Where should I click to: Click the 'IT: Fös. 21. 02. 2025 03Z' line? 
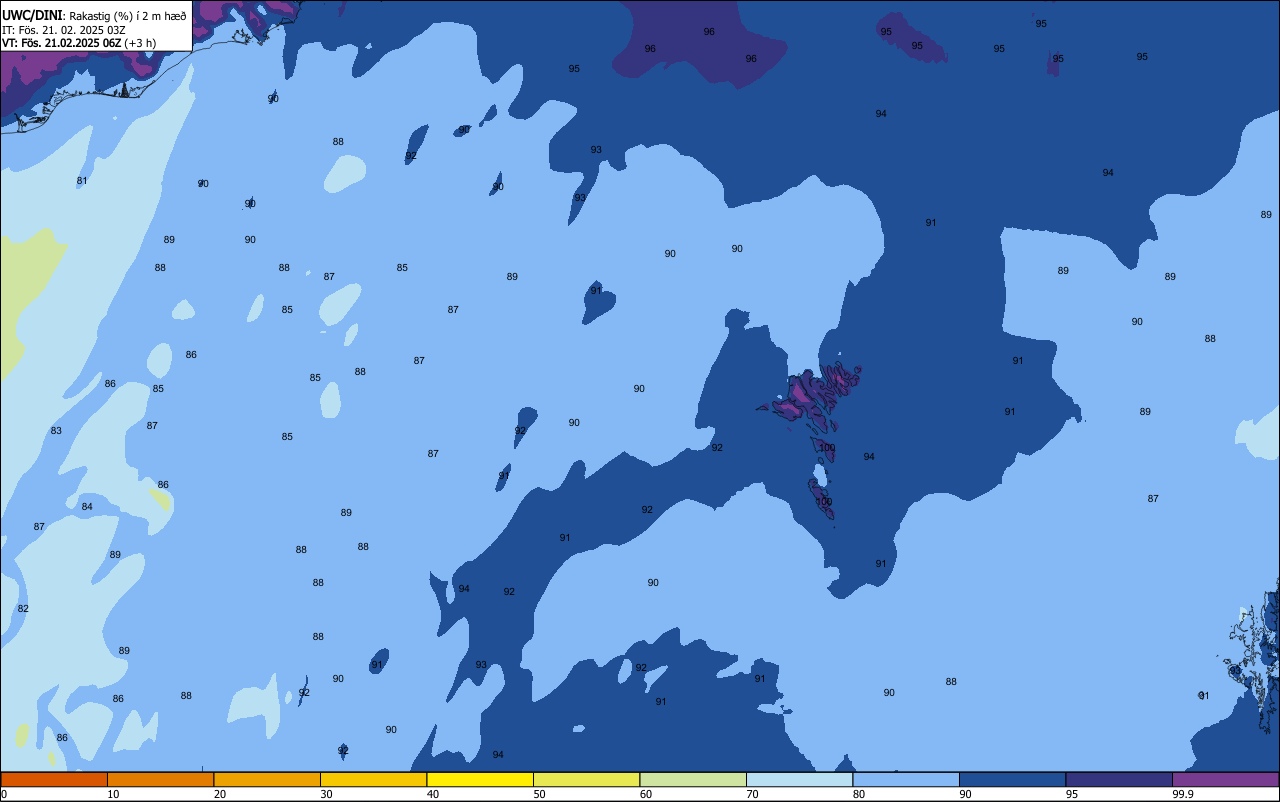63,29
